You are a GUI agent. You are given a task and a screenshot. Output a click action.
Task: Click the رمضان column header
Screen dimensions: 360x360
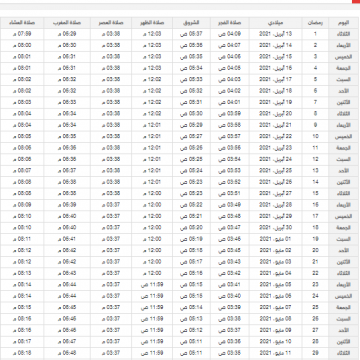[x=315, y=23]
